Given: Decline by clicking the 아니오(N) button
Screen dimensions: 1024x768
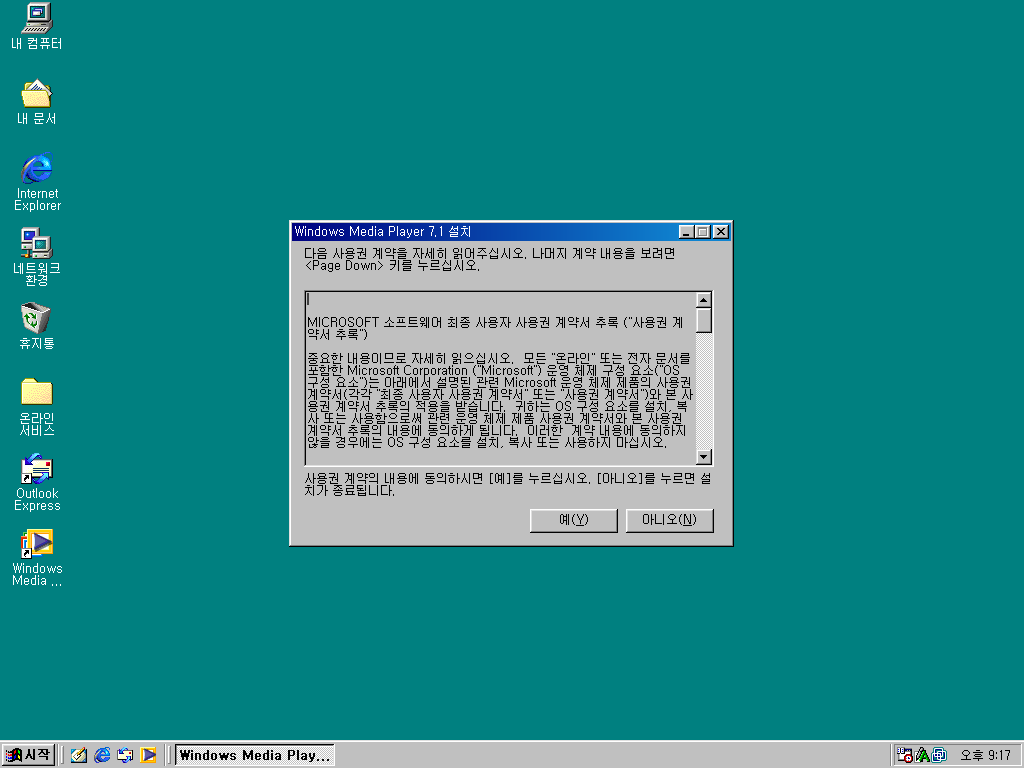Looking at the screenshot, I should point(669,520).
